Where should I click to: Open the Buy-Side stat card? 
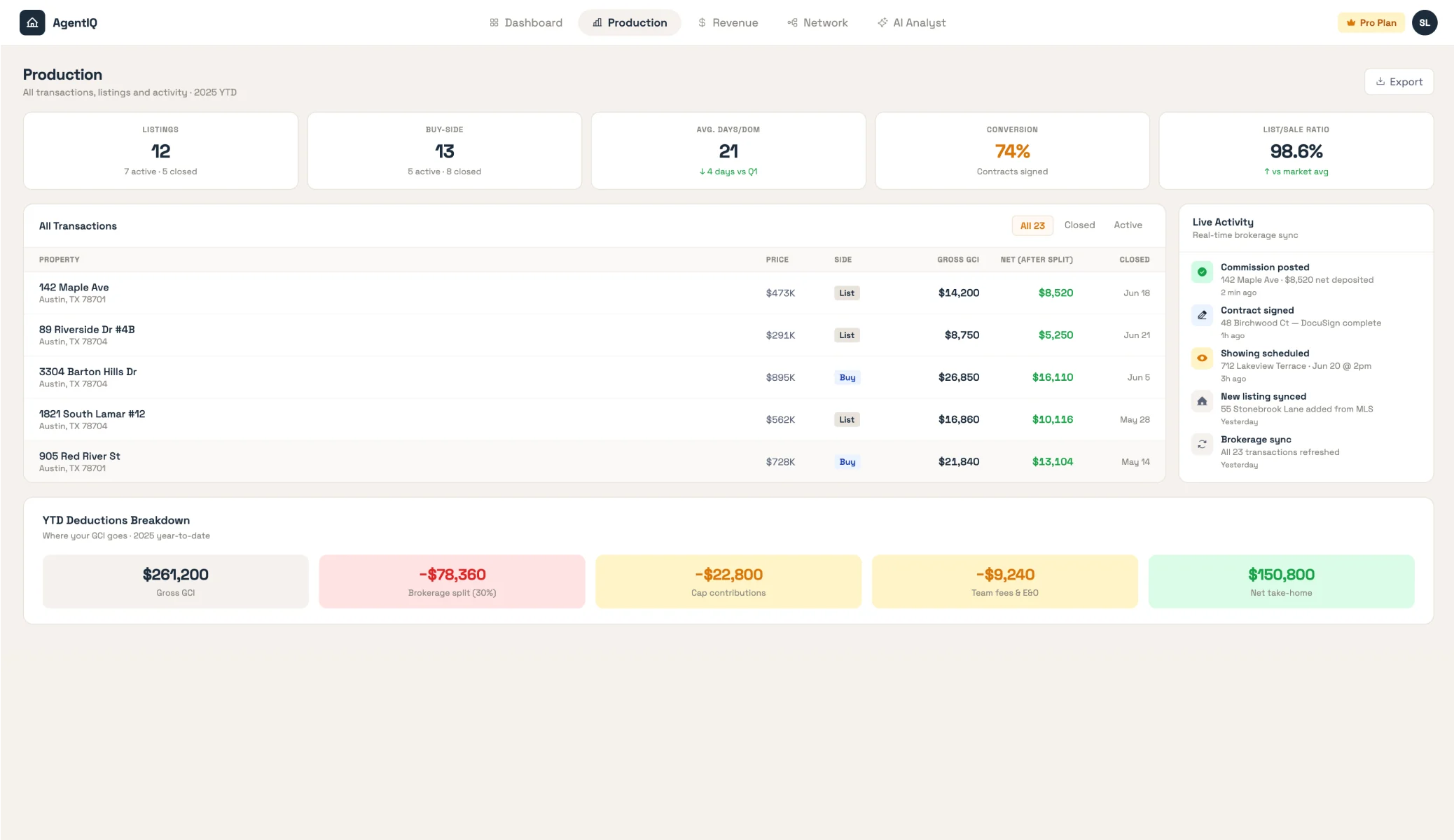coord(444,150)
